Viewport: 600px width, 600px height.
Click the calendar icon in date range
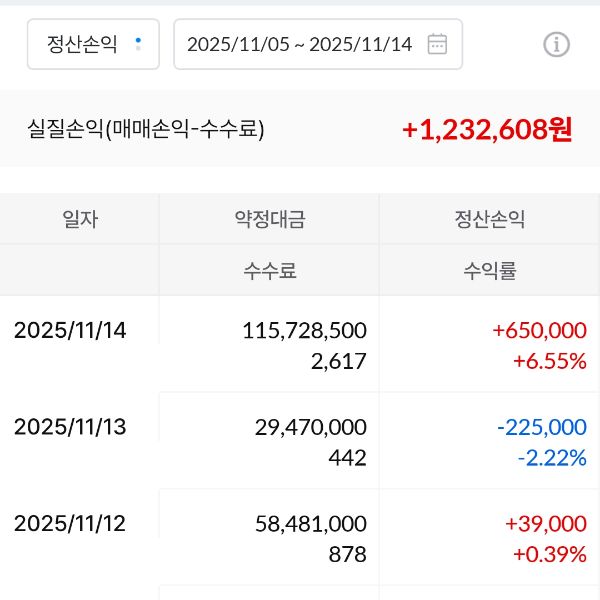coord(437,44)
